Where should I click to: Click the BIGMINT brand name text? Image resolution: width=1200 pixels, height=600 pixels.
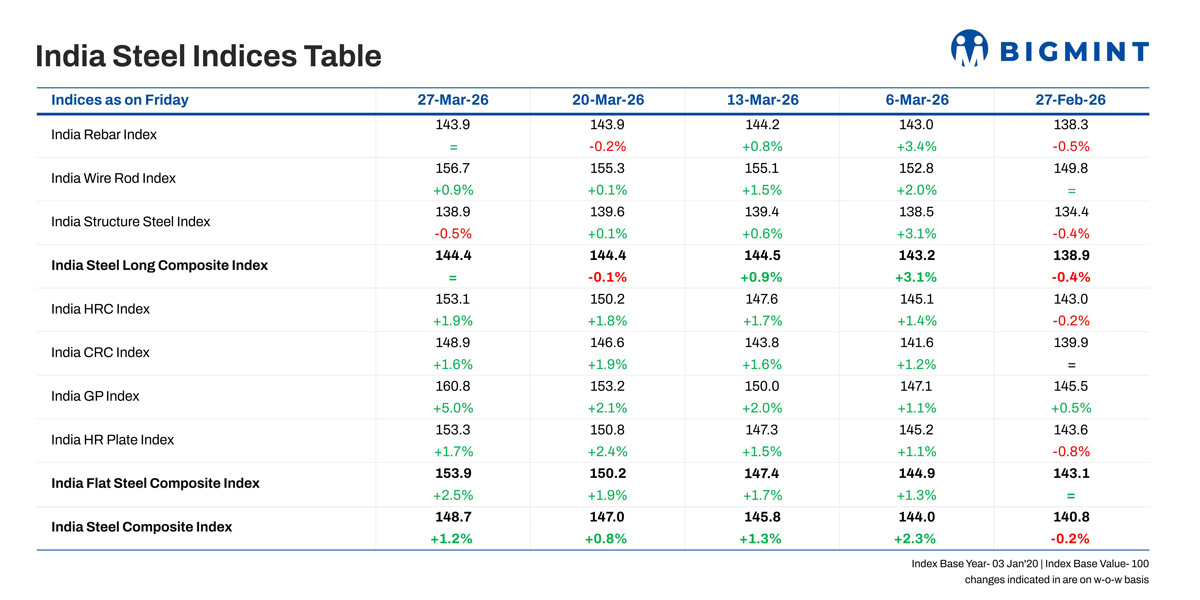1074,52
